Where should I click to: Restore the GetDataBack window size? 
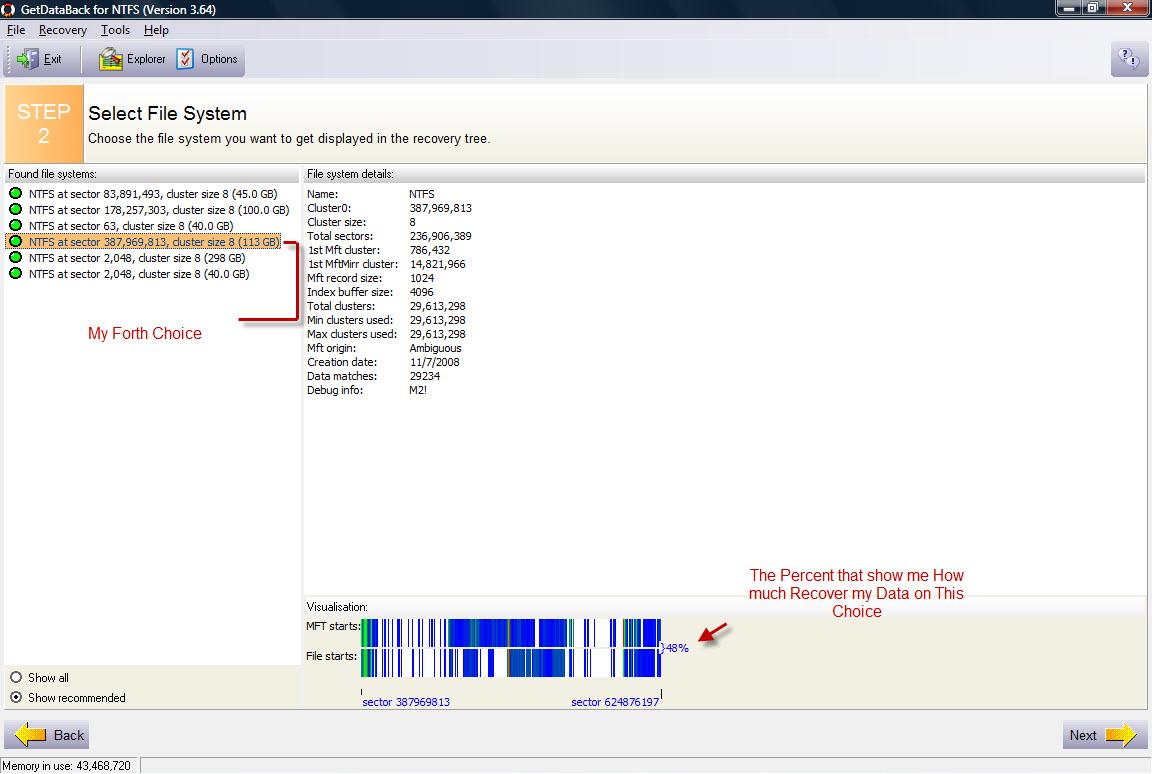tap(1092, 8)
